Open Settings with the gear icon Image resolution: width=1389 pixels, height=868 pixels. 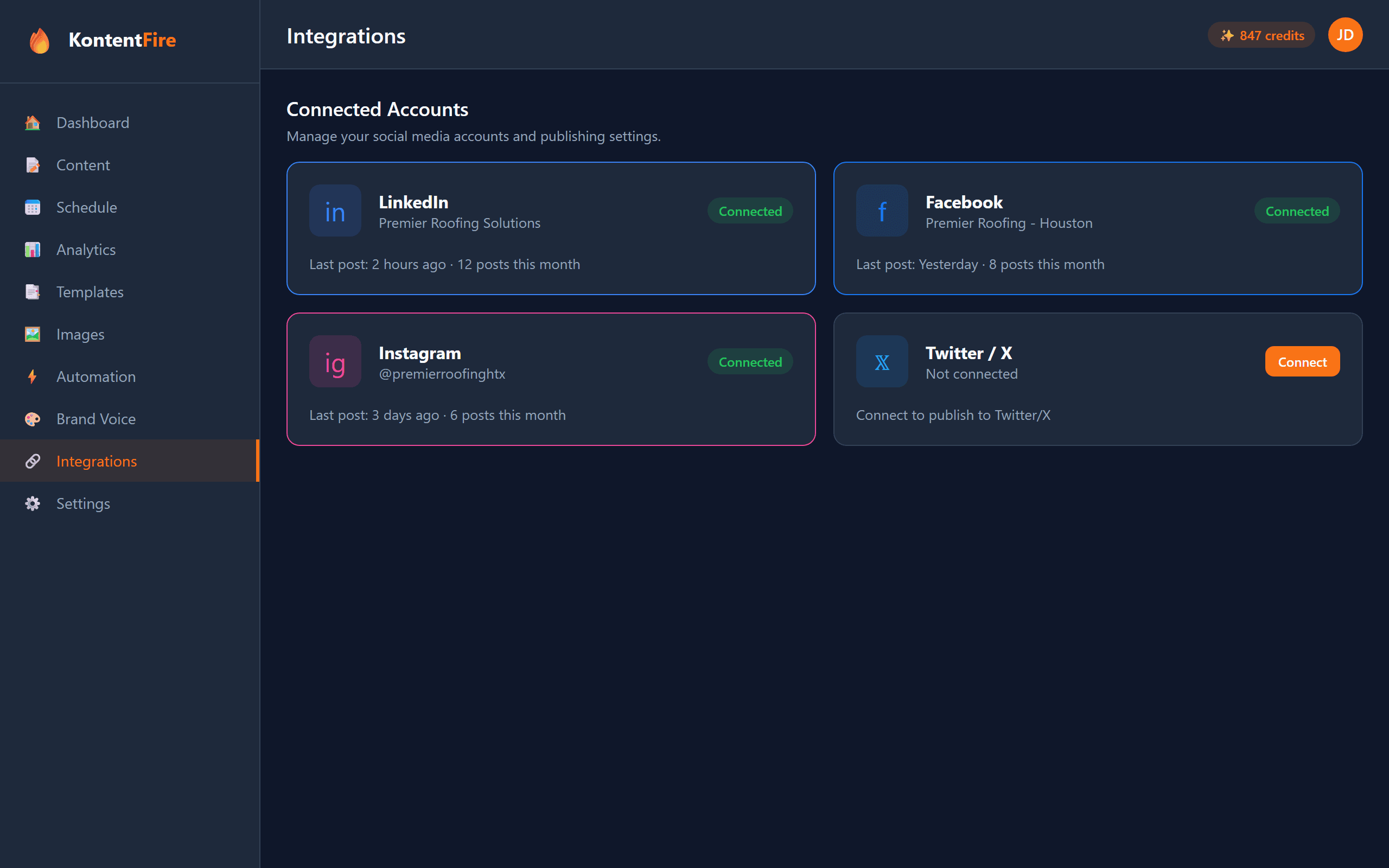[x=32, y=503]
